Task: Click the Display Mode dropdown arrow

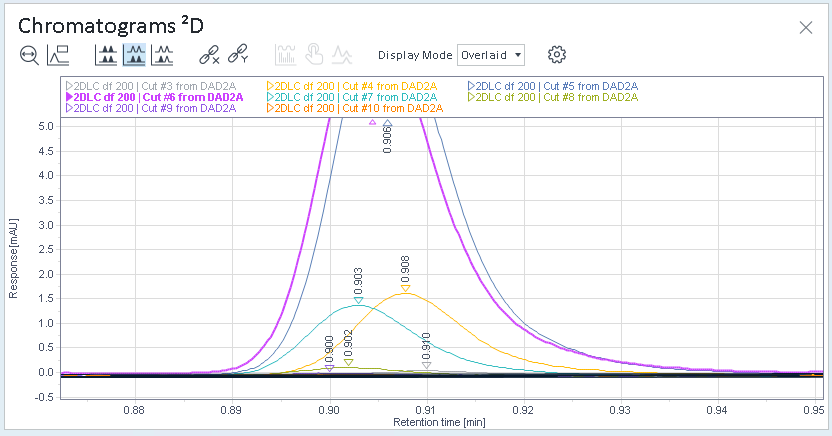Action: [518, 55]
